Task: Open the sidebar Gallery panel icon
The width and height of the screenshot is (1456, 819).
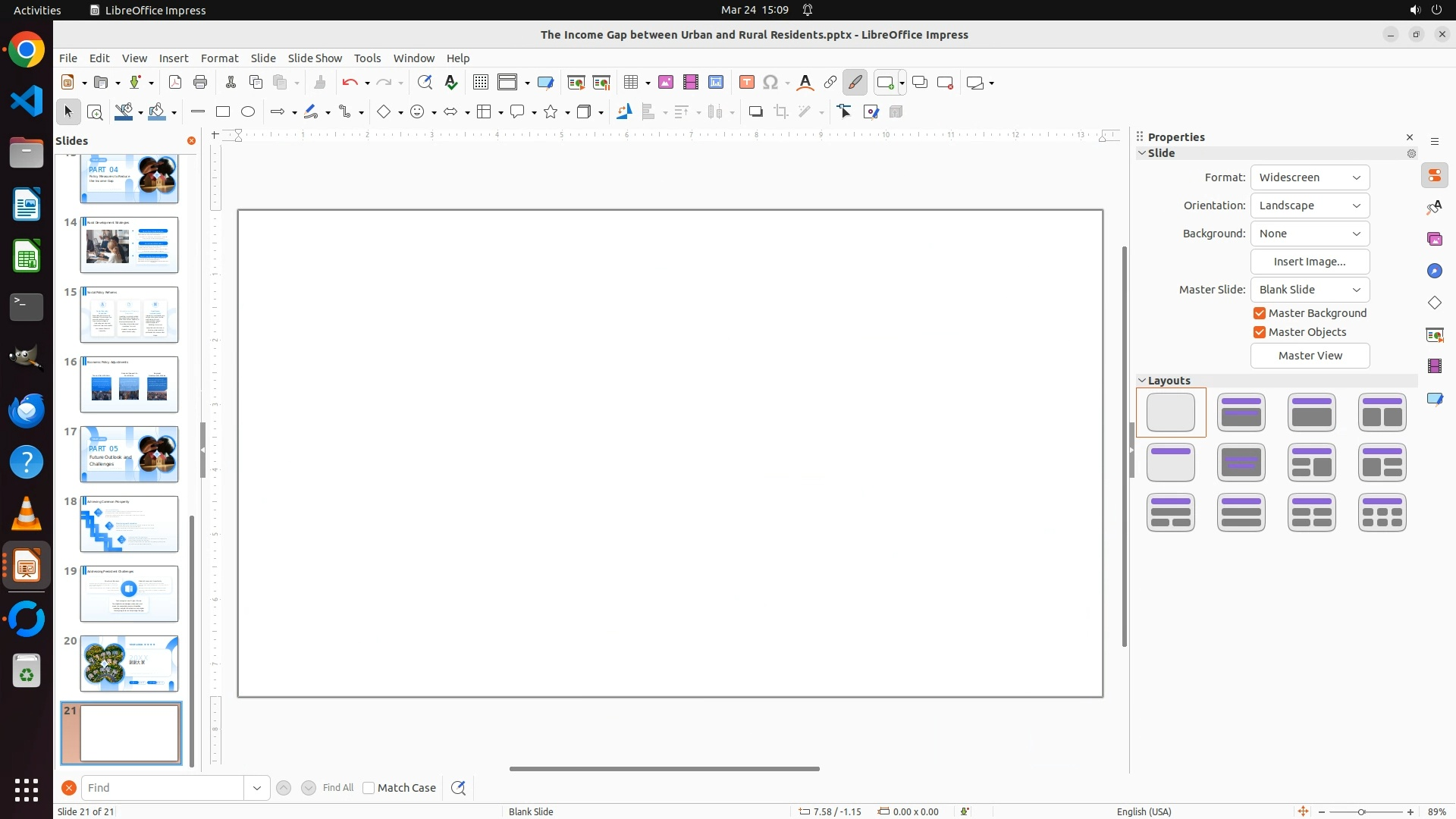Action: pyautogui.click(x=1435, y=240)
